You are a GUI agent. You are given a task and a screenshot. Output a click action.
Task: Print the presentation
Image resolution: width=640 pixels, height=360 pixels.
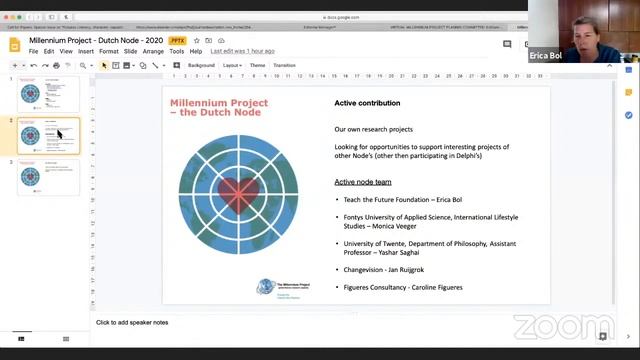point(56,65)
